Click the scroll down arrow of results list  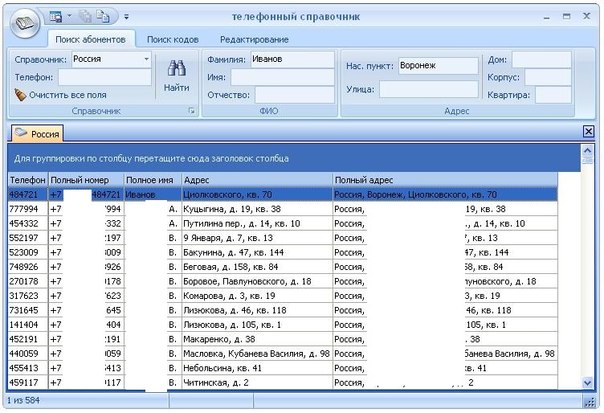tap(587, 383)
